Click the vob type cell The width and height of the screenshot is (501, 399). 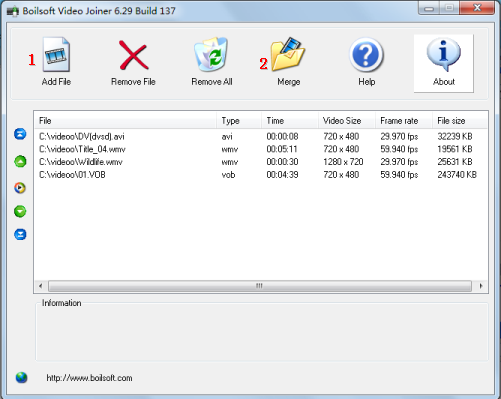click(x=228, y=175)
